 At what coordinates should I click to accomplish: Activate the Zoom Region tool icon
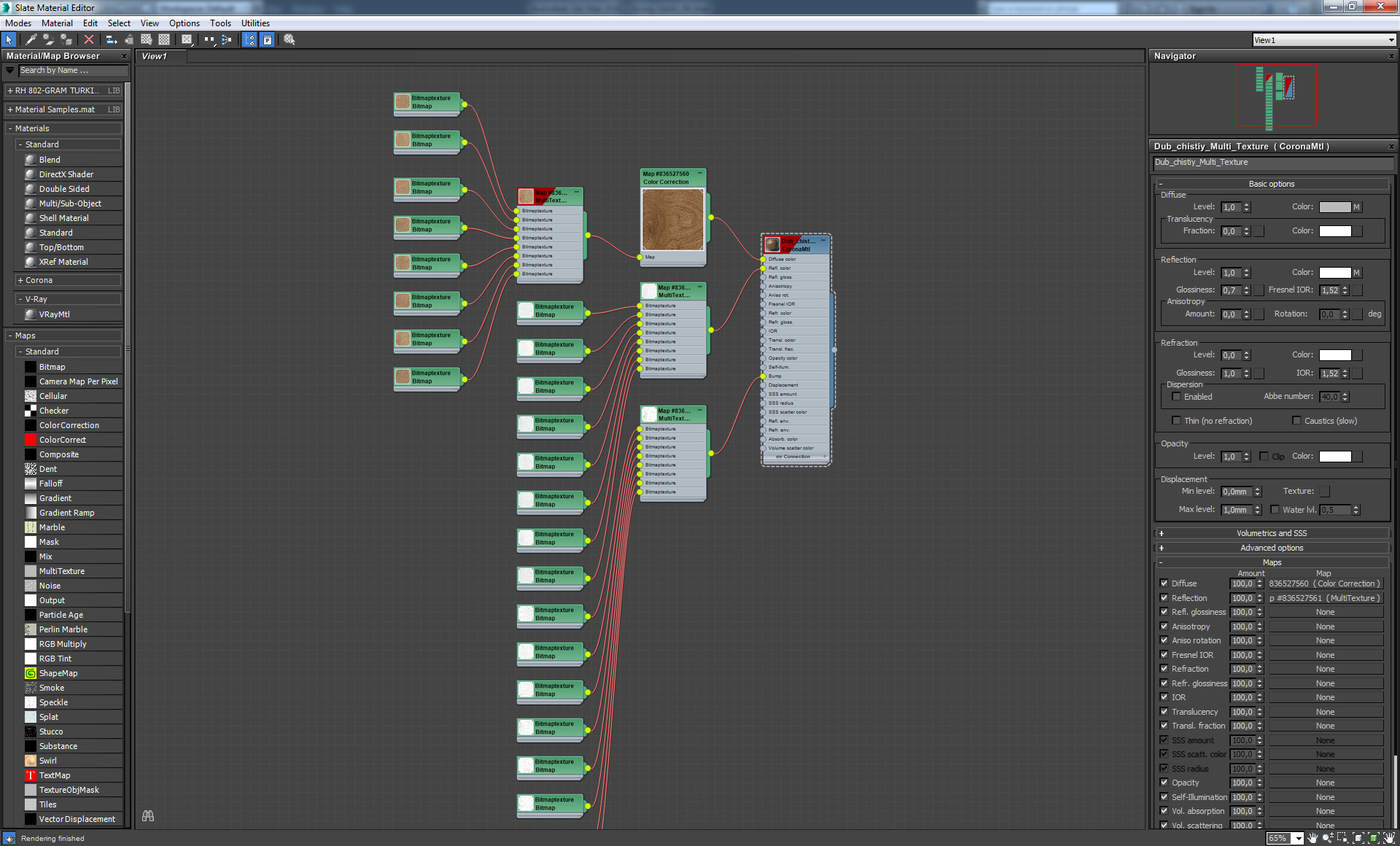1343,838
